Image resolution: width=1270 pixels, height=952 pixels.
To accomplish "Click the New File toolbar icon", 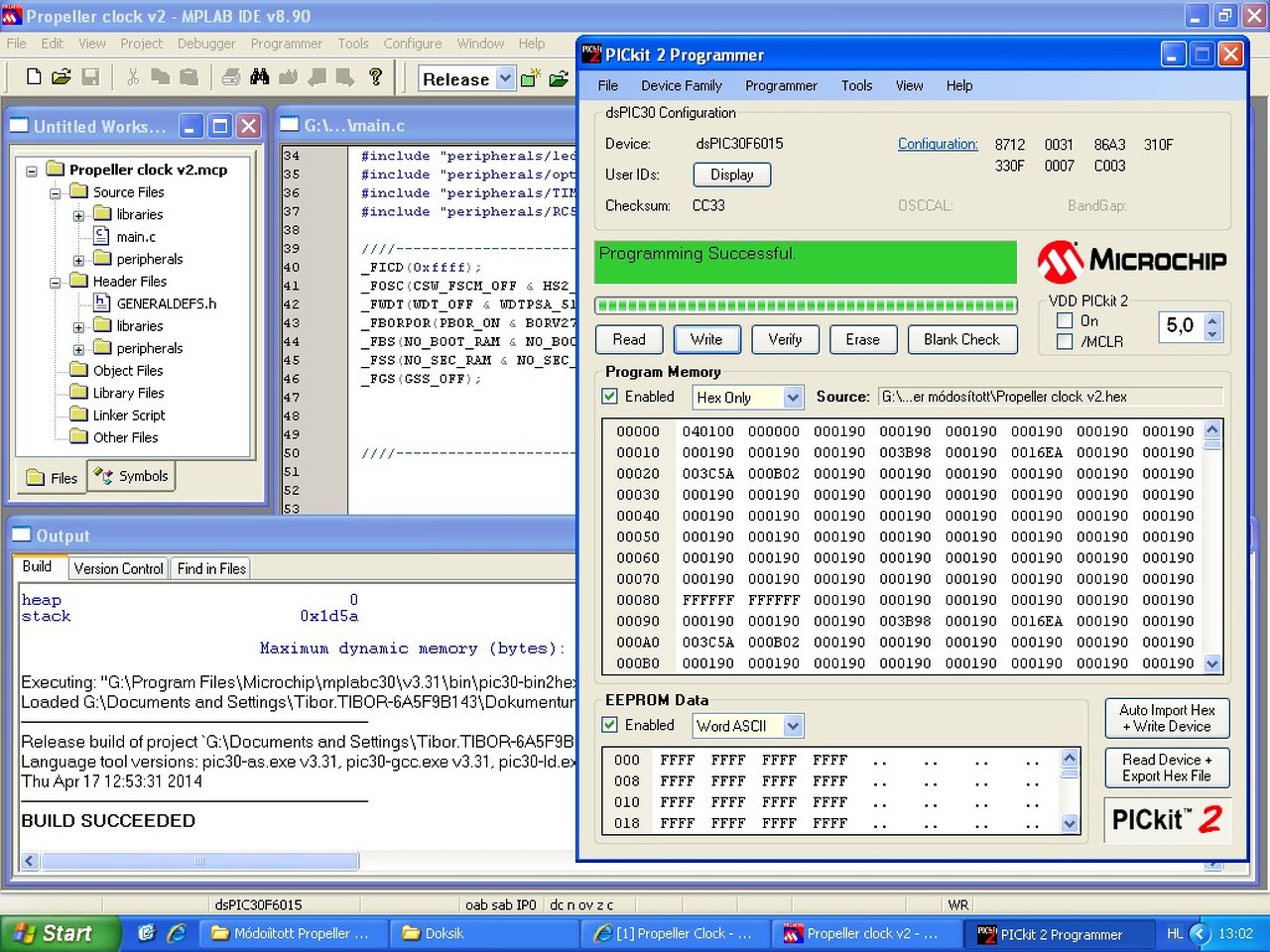I will click(34, 77).
